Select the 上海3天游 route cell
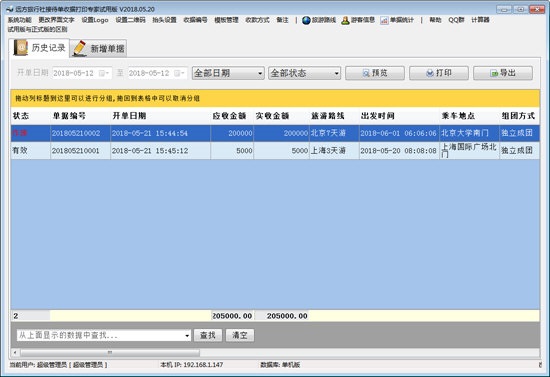Viewport: 550px width, 377px height. (334, 151)
